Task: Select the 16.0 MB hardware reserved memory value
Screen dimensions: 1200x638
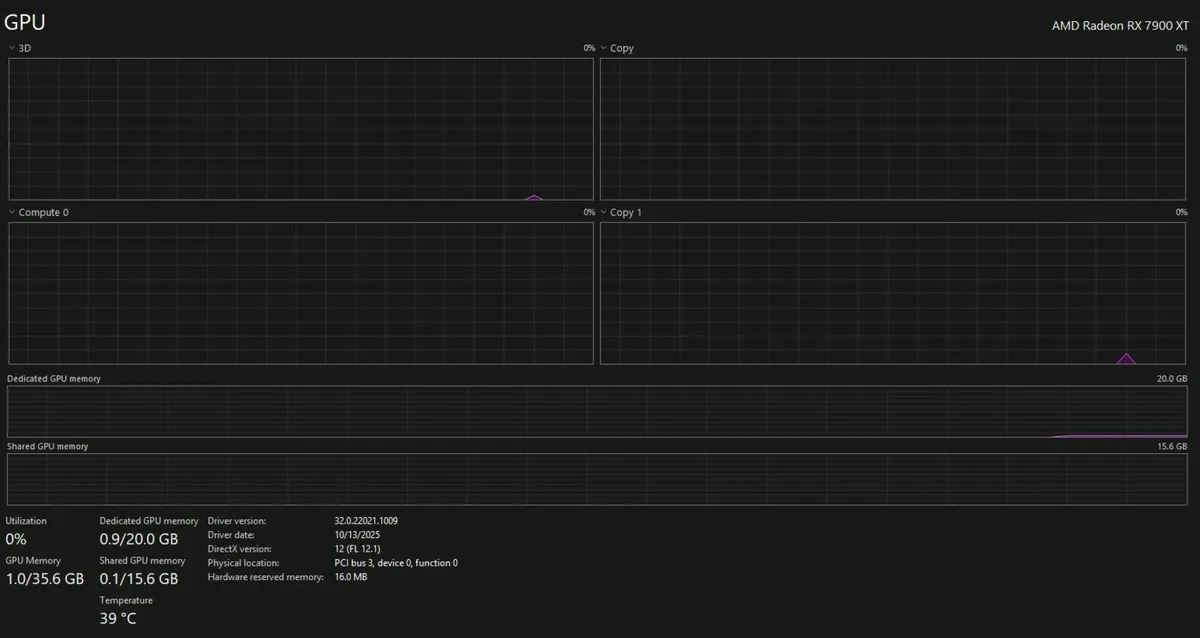Action: [351, 577]
